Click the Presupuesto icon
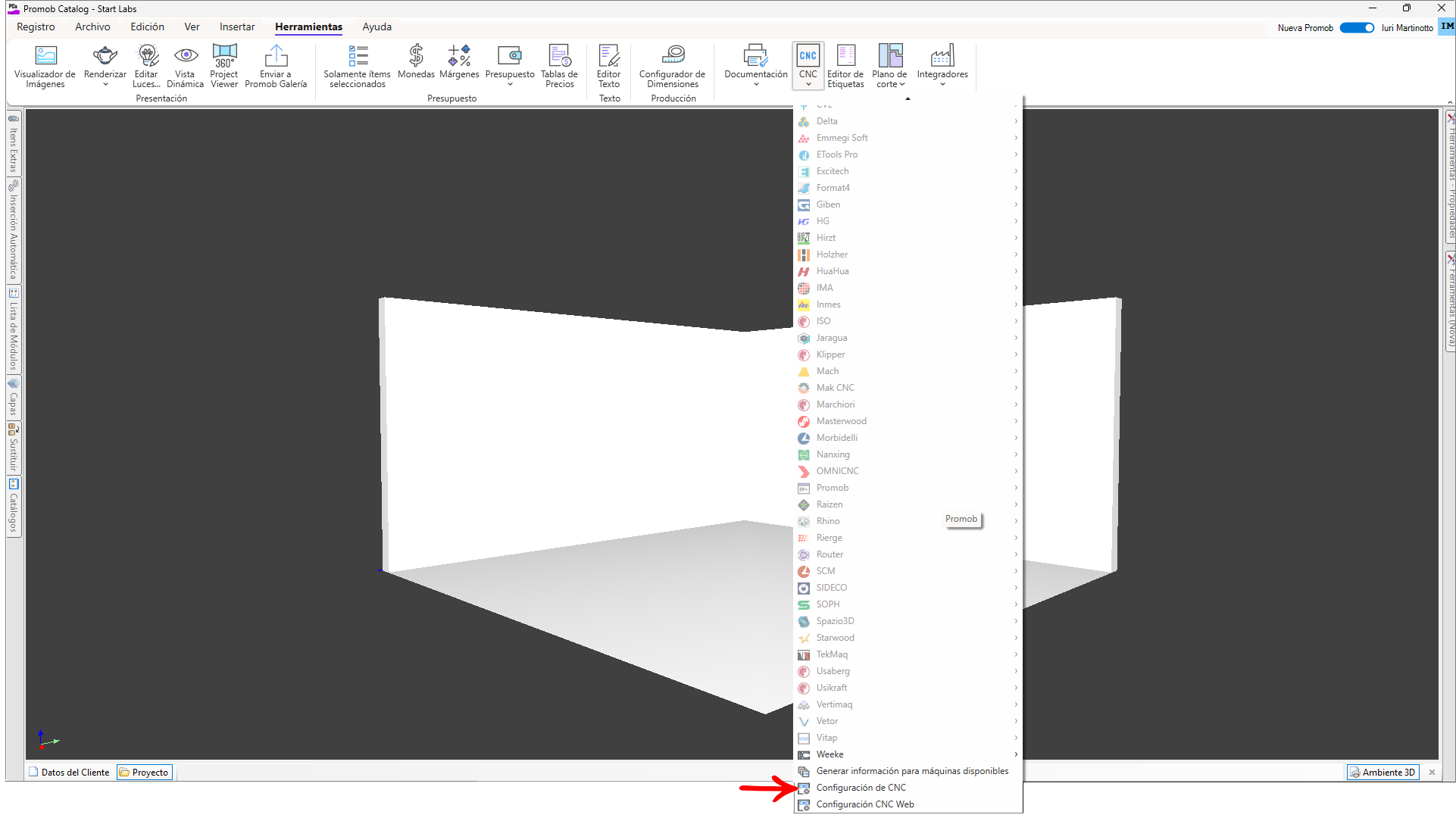Viewport: 1456px width, 818px height. pyautogui.click(x=509, y=55)
